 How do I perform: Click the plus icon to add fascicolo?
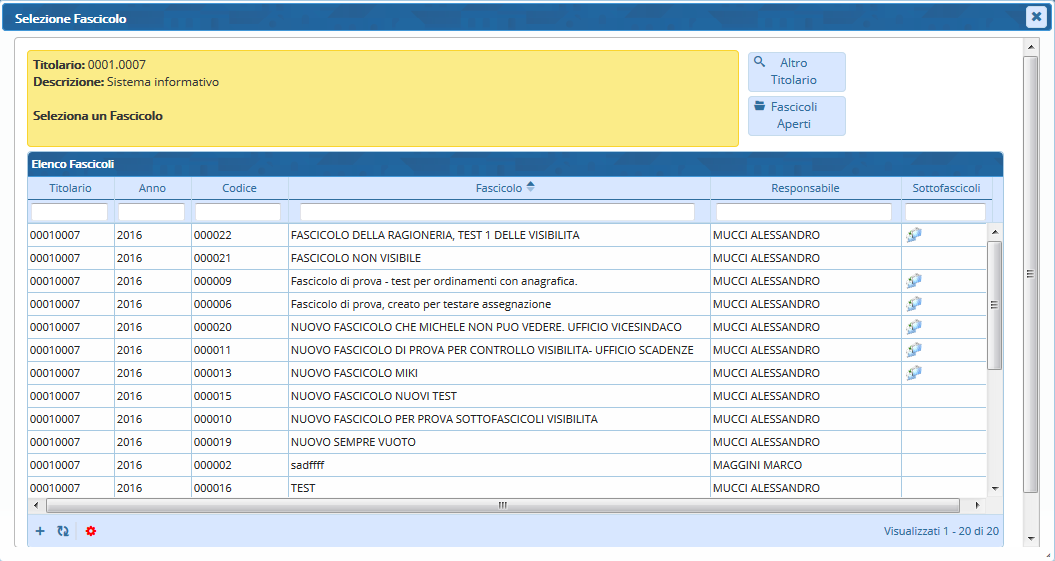[x=40, y=531]
